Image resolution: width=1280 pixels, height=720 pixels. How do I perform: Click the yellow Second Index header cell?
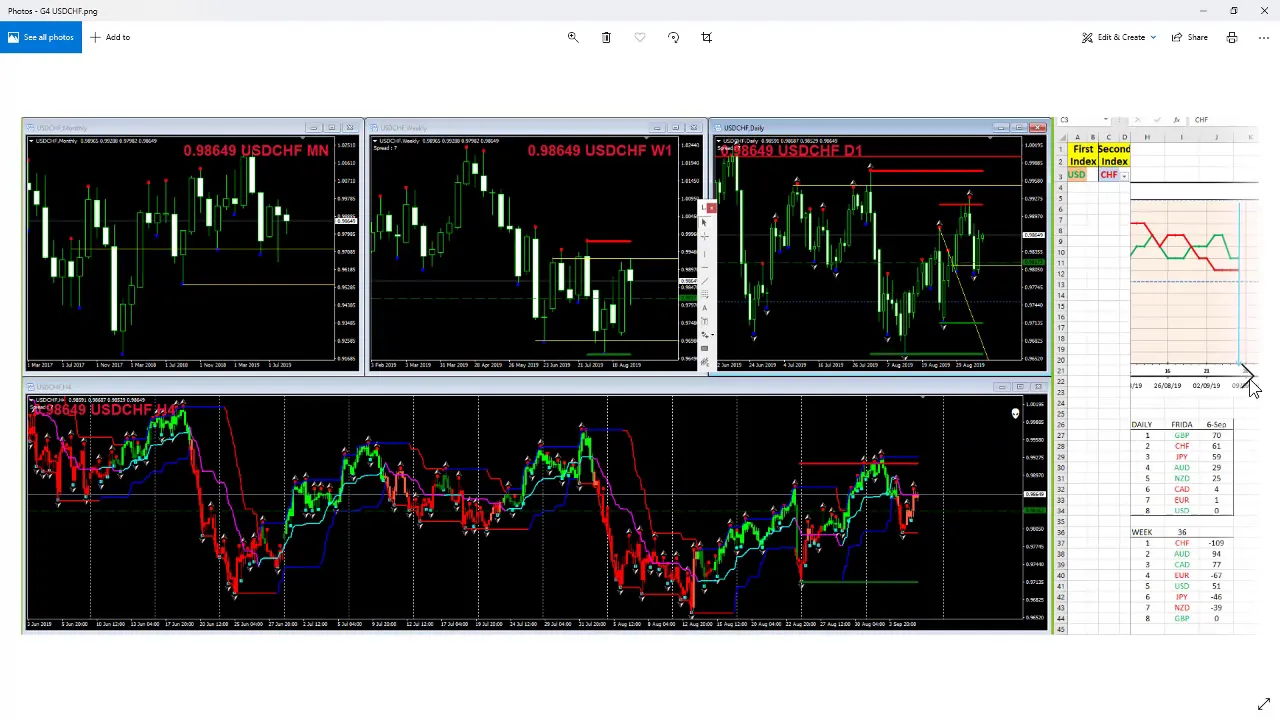pos(1114,155)
